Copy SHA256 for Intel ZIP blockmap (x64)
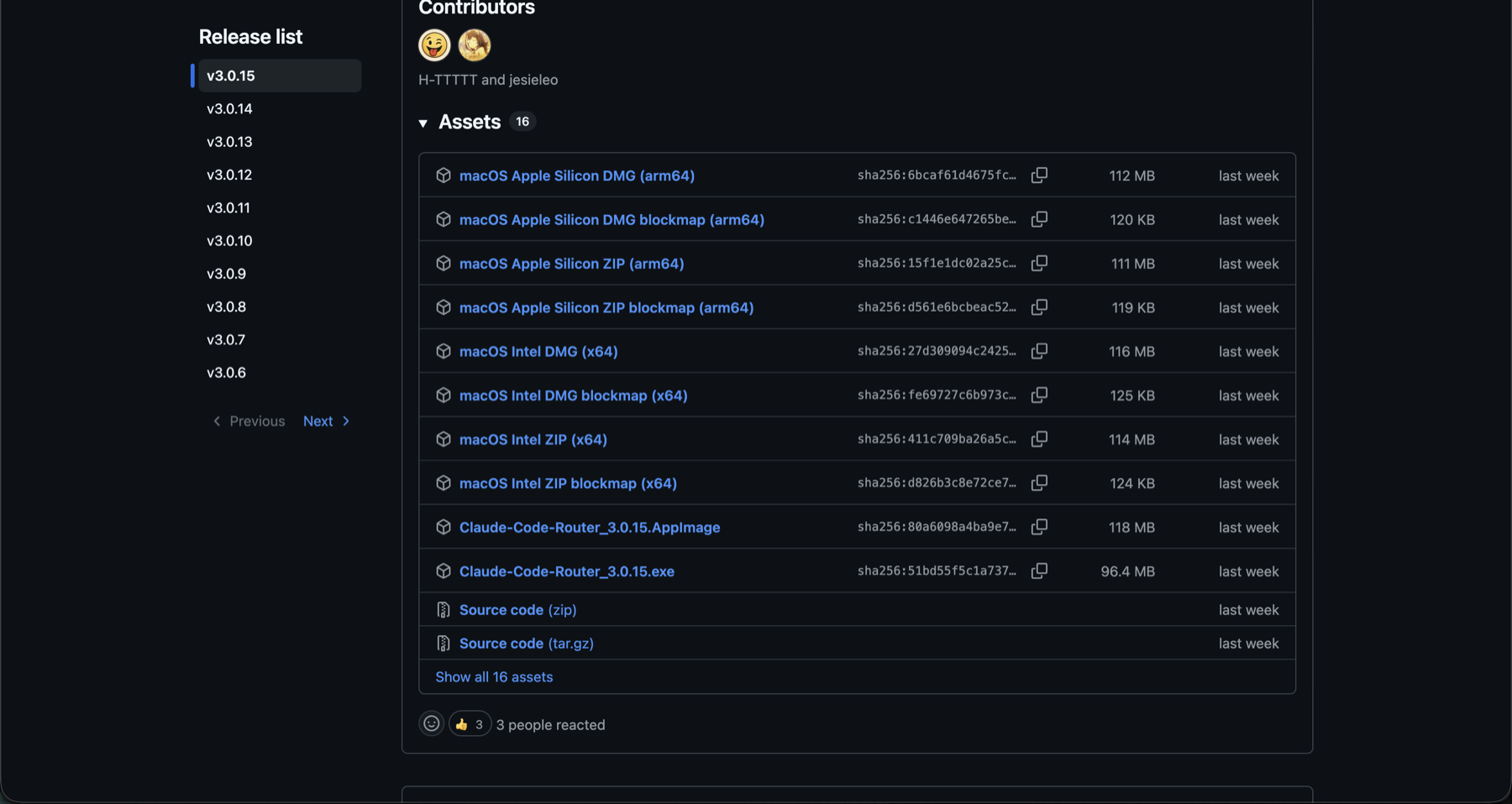Screen dimensions: 1512x804 click(x=1039, y=483)
